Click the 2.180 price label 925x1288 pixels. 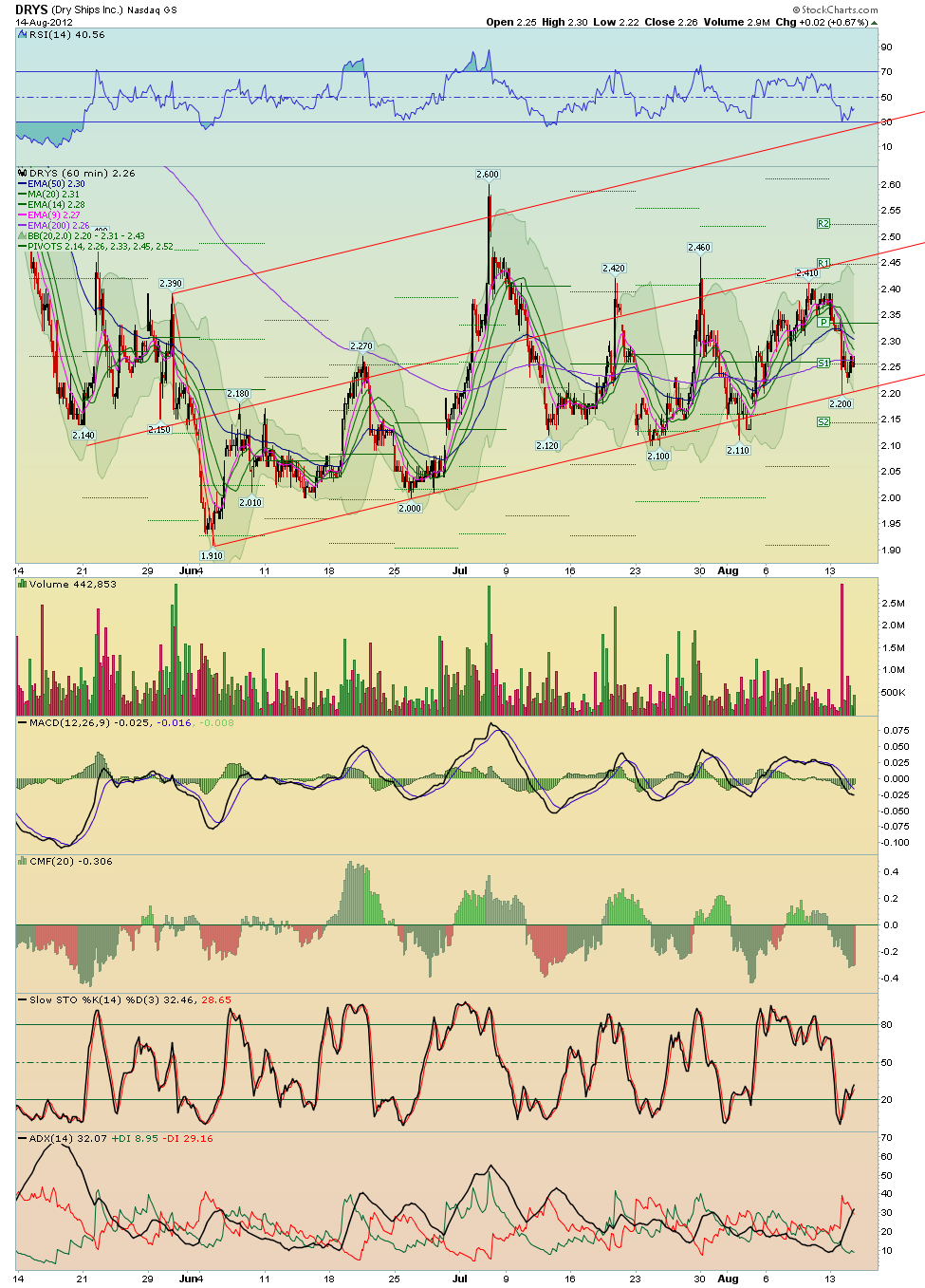pyautogui.click(x=238, y=393)
